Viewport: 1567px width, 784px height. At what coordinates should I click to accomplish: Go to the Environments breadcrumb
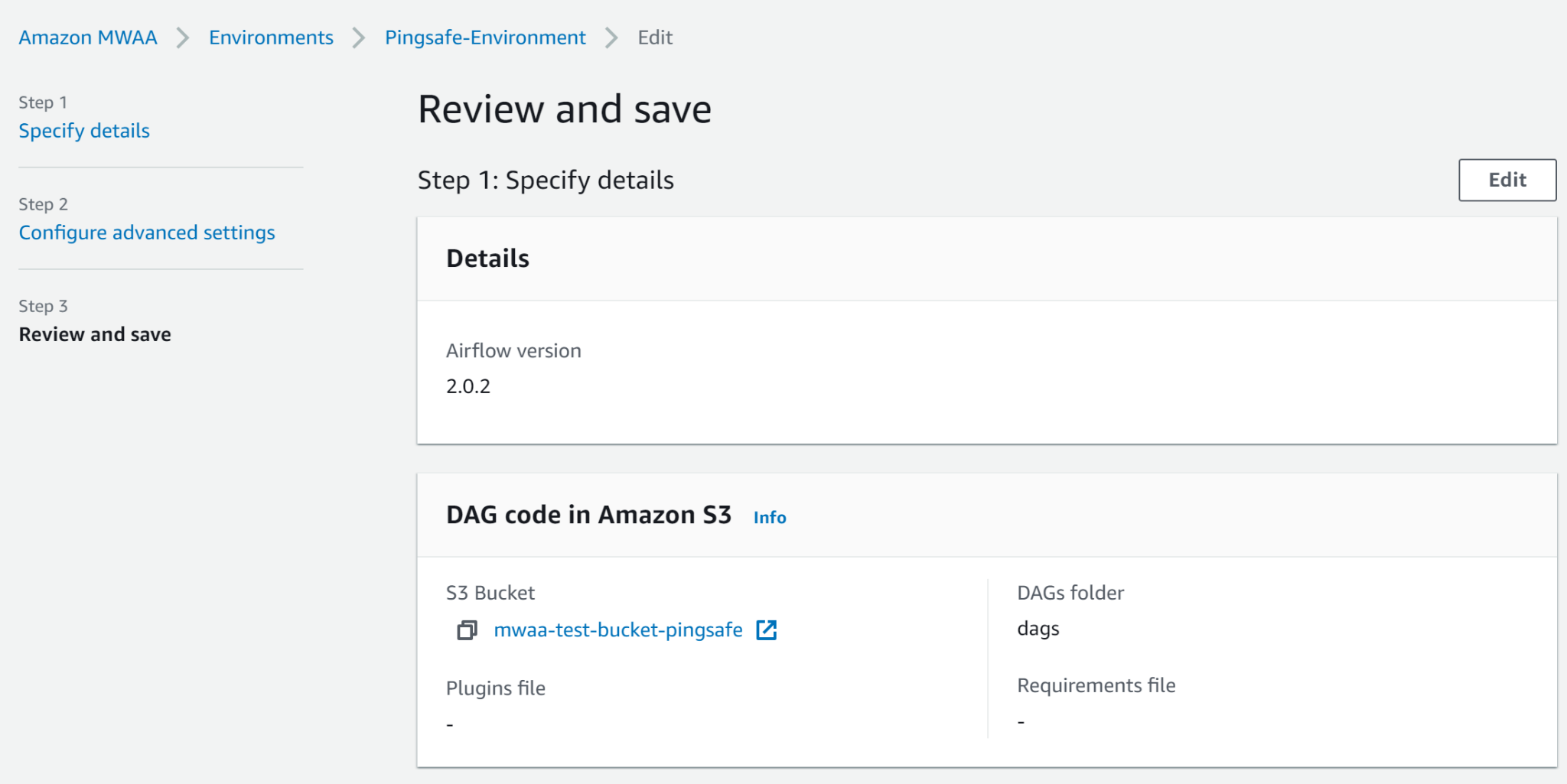(271, 37)
